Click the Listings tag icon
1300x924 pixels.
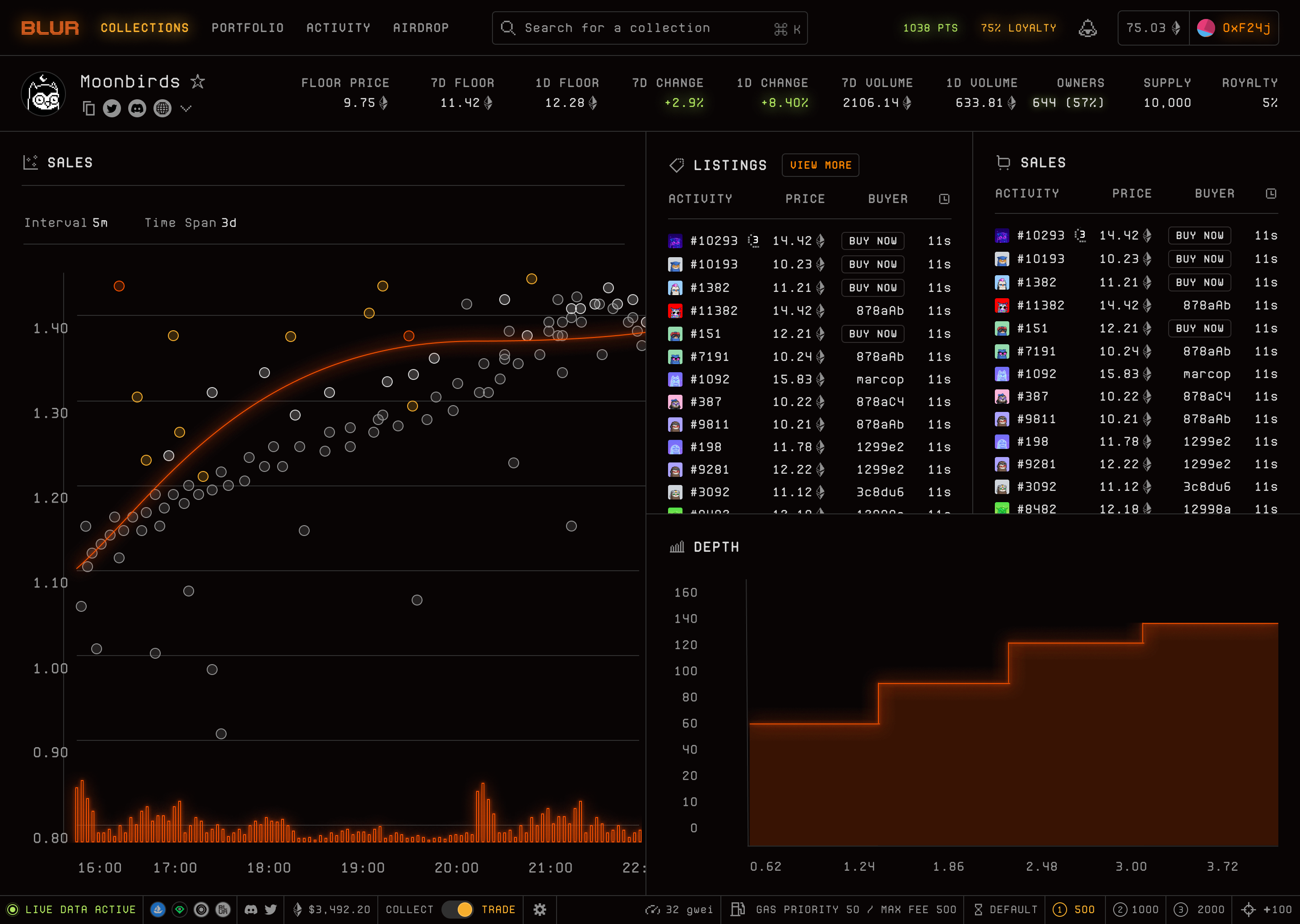coord(676,165)
